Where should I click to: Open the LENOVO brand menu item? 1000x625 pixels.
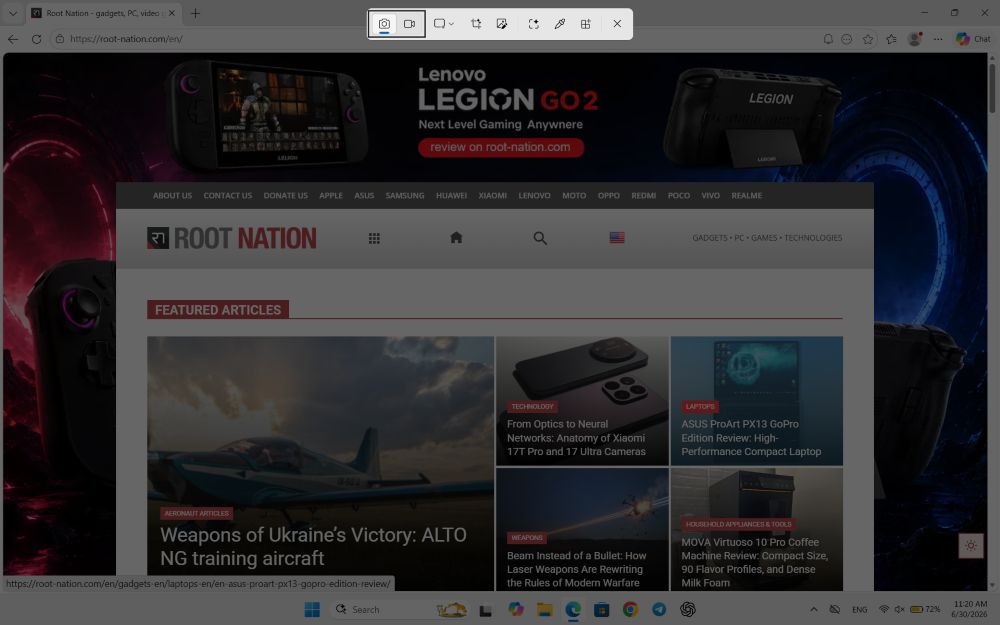[x=534, y=196]
